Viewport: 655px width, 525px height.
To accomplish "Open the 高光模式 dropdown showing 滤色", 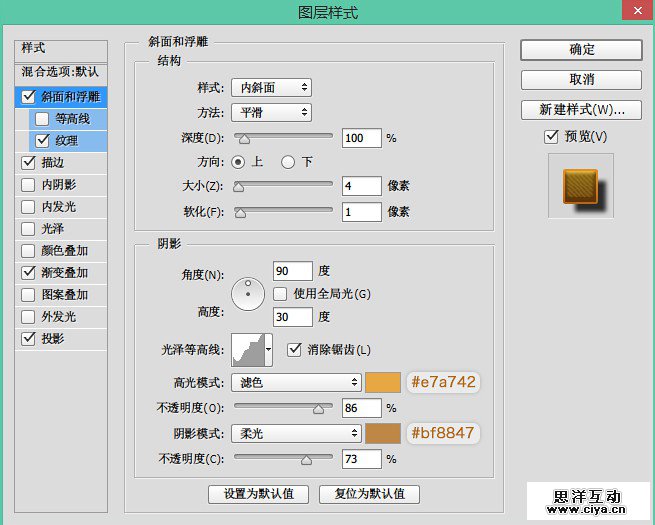I will 296,382.
